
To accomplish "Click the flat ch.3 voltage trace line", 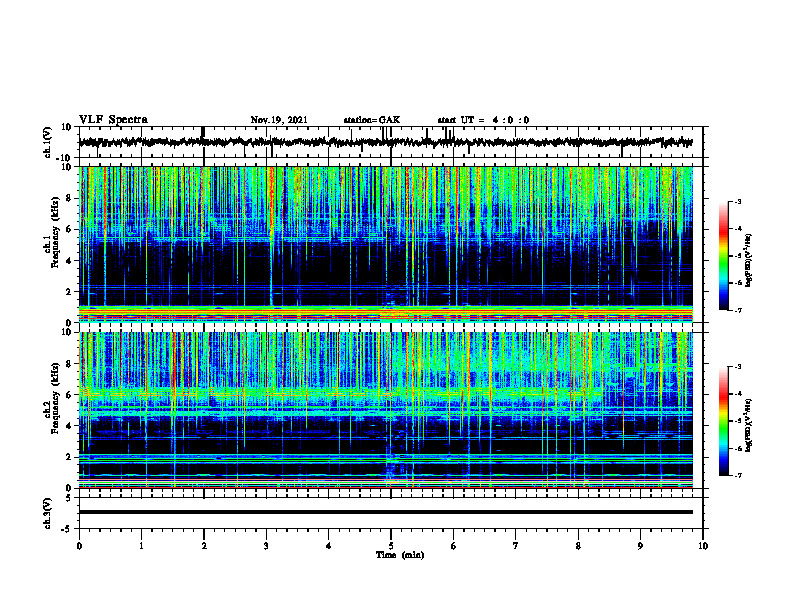I will 385,512.
